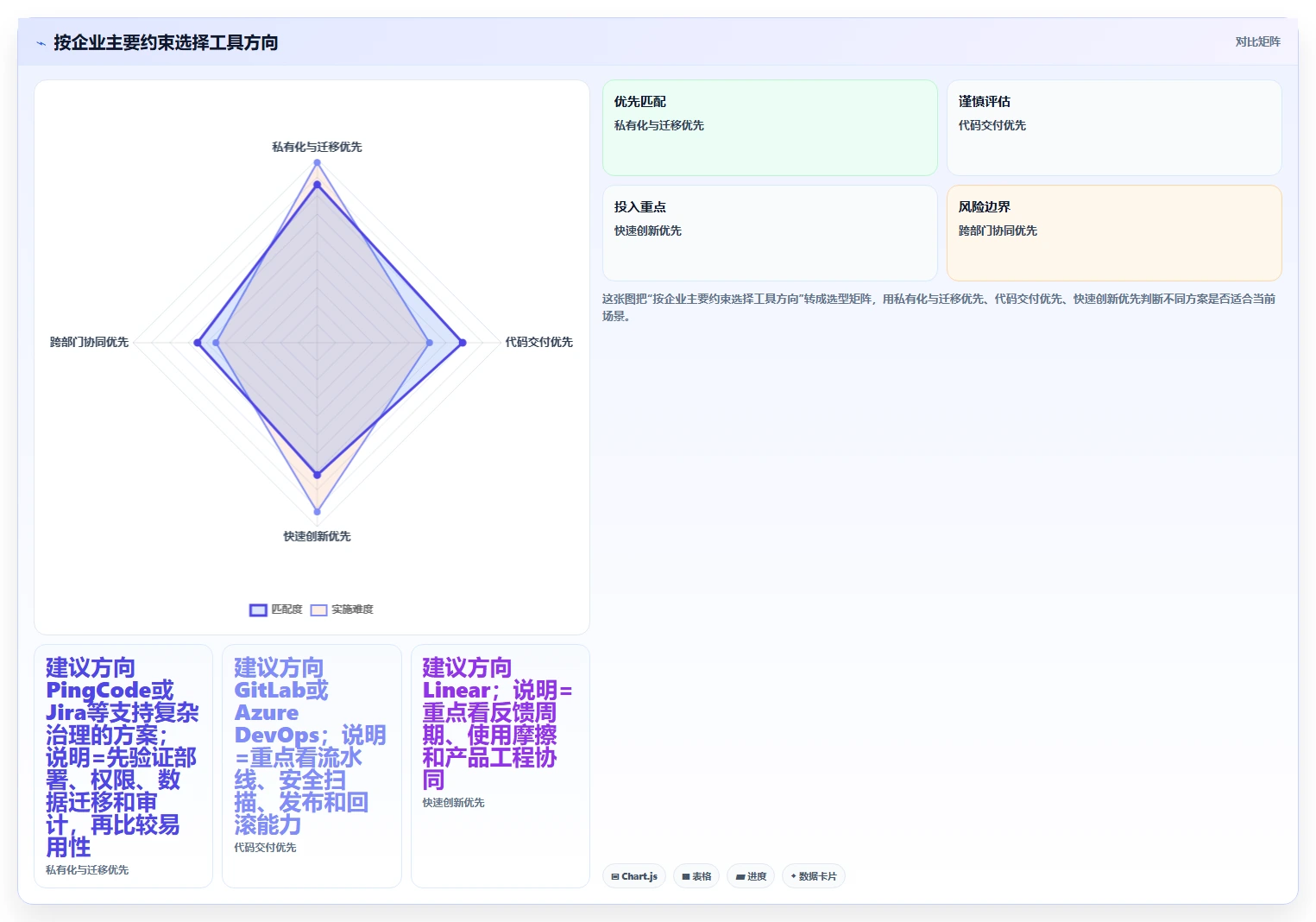Open the 优先匹配 card
The width and height of the screenshot is (1316, 922).
(770, 128)
